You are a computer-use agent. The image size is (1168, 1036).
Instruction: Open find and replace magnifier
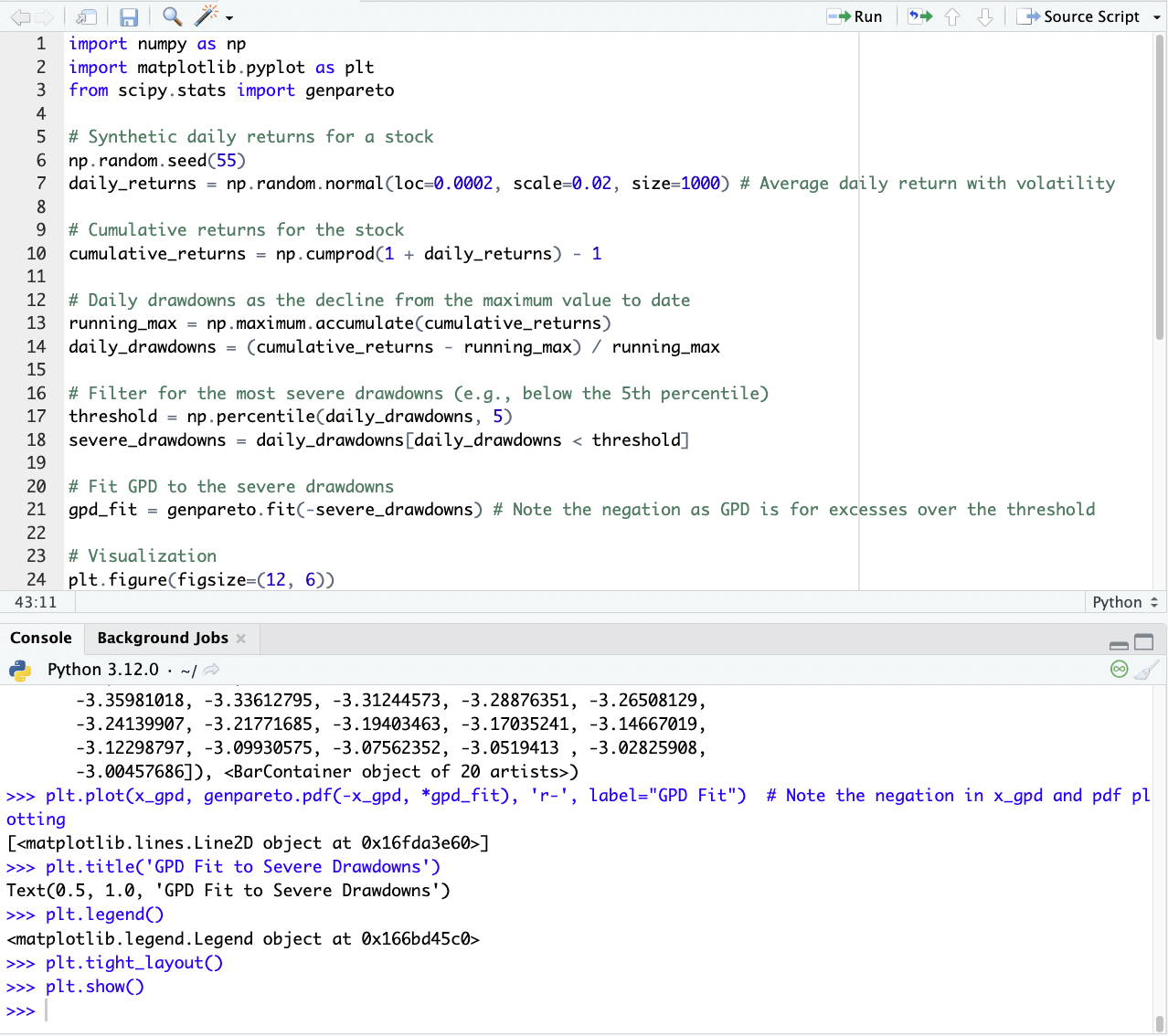171,16
